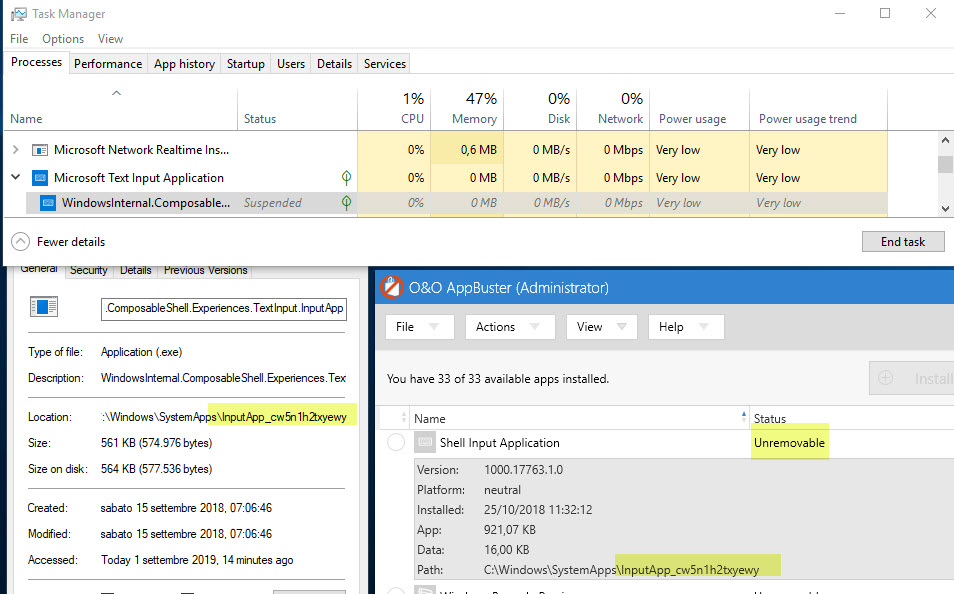Click Microsoft Network Realtime Inspection process icon
Screen dimensions: 954x594
(40, 150)
